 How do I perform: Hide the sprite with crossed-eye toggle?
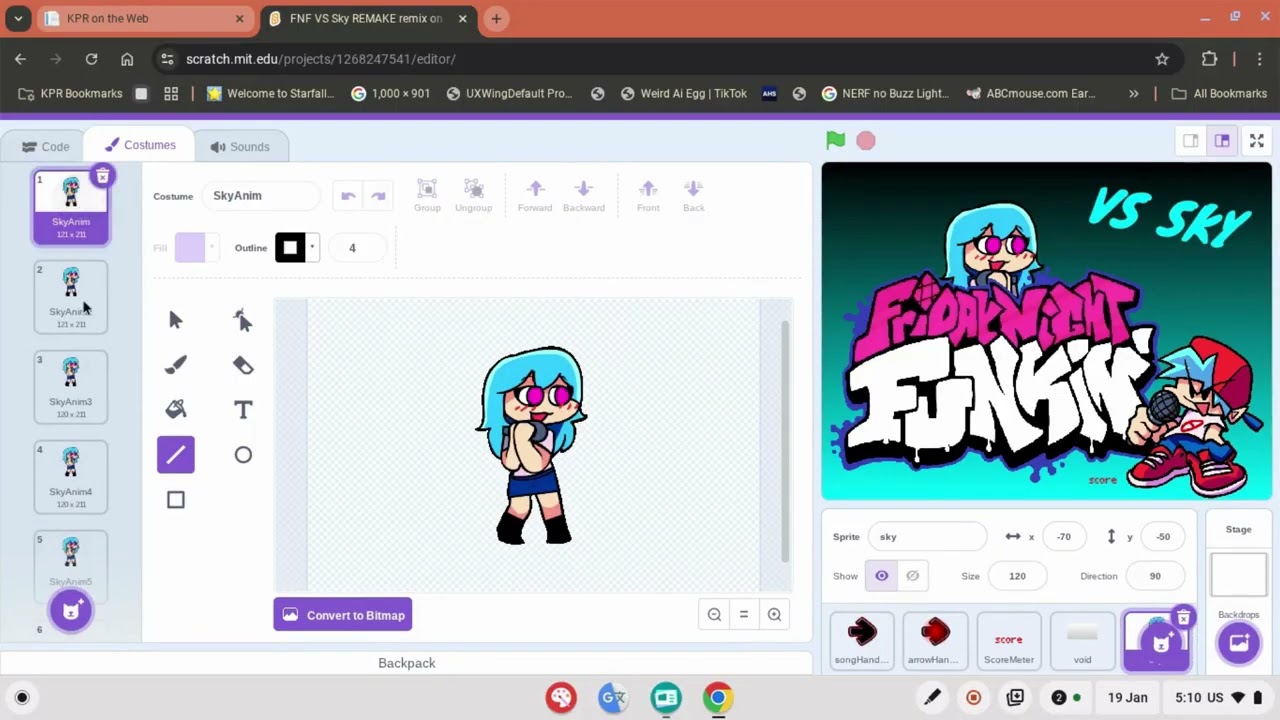coord(912,576)
